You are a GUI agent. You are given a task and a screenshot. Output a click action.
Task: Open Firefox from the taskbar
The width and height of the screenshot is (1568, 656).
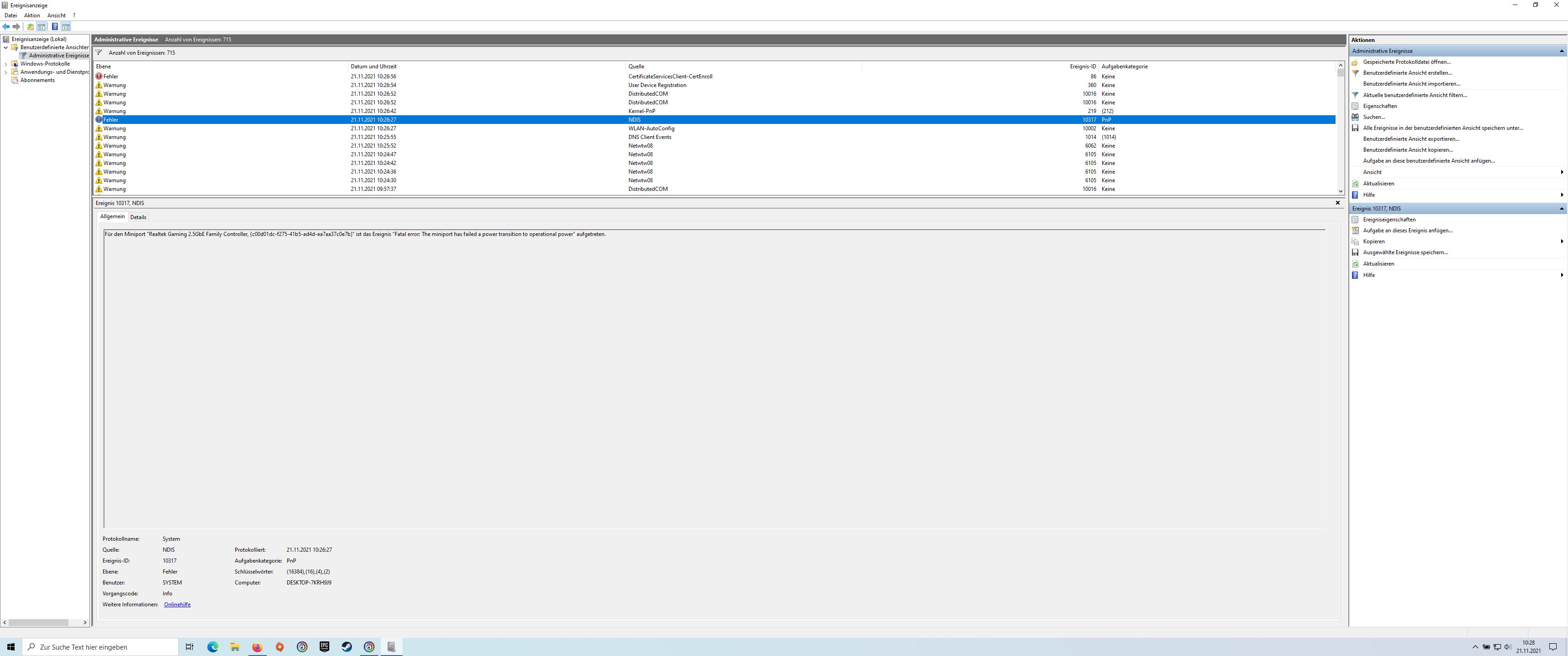tap(257, 647)
